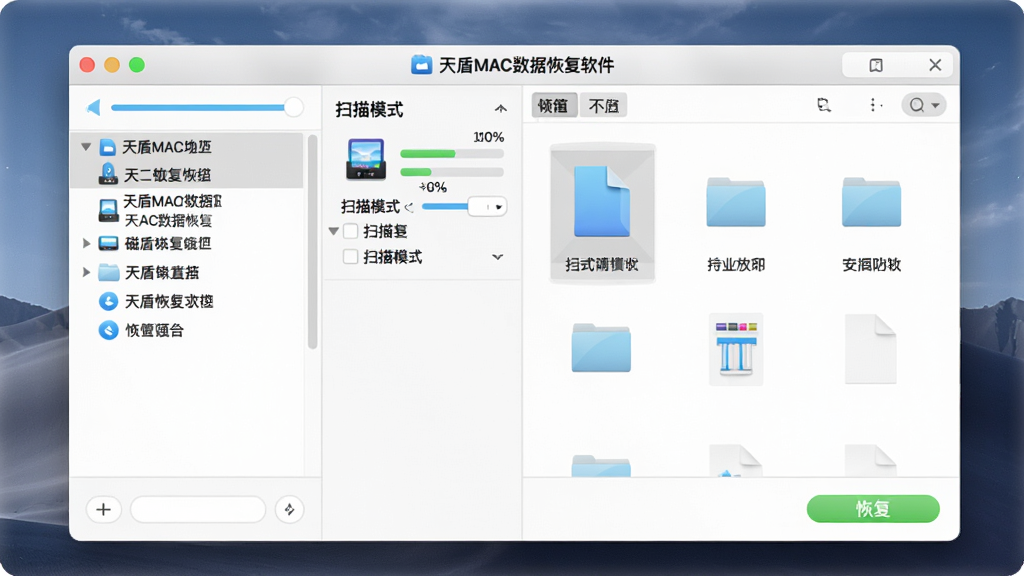This screenshot has width=1024, height=576.
Task: Select the first selected tab in file toolbar
Action: (x=554, y=105)
